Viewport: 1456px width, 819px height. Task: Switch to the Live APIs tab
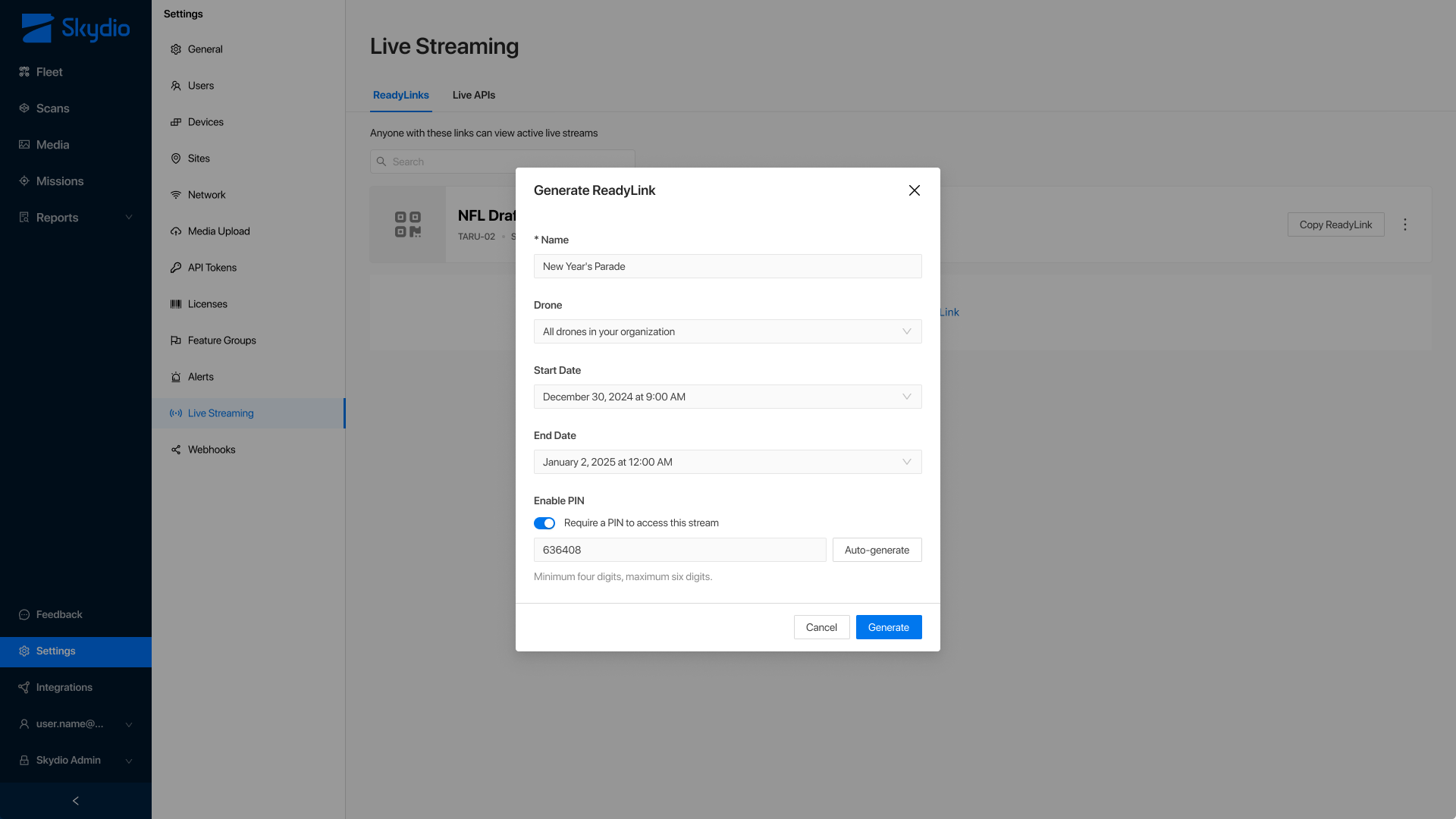(x=473, y=96)
